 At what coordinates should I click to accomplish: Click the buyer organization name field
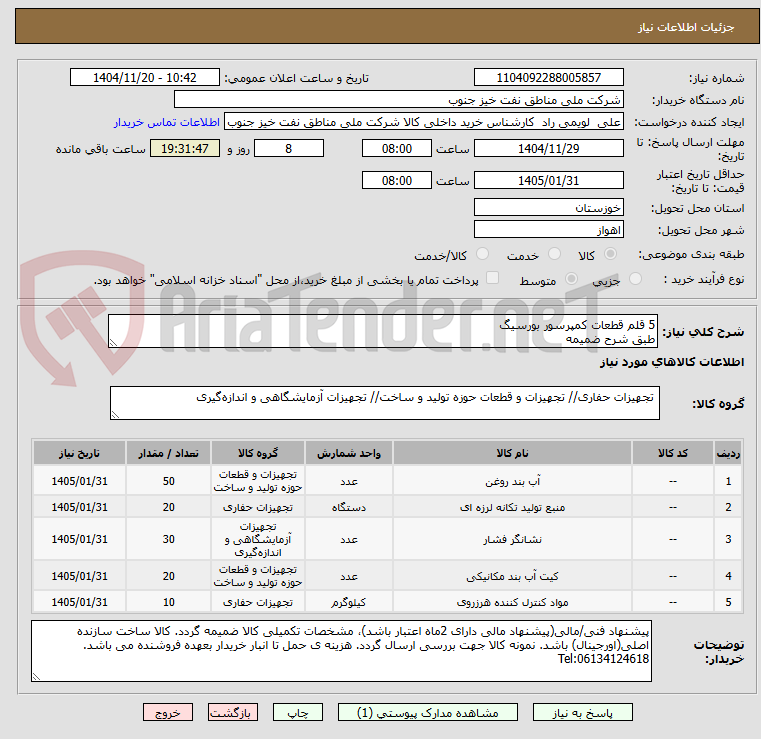pyautogui.click(x=398, y=99)
